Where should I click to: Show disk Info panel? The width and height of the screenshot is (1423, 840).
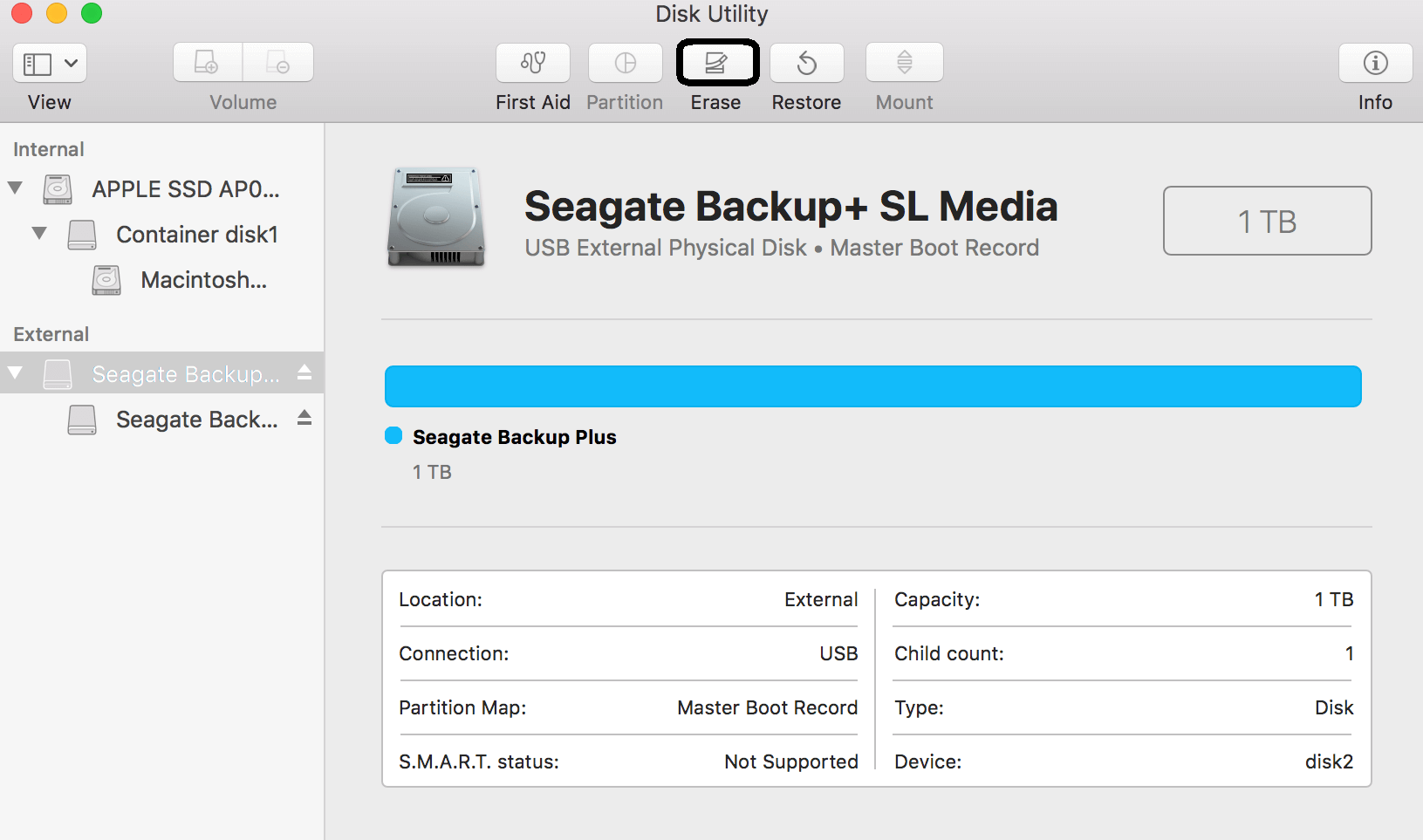[1376, 63]
